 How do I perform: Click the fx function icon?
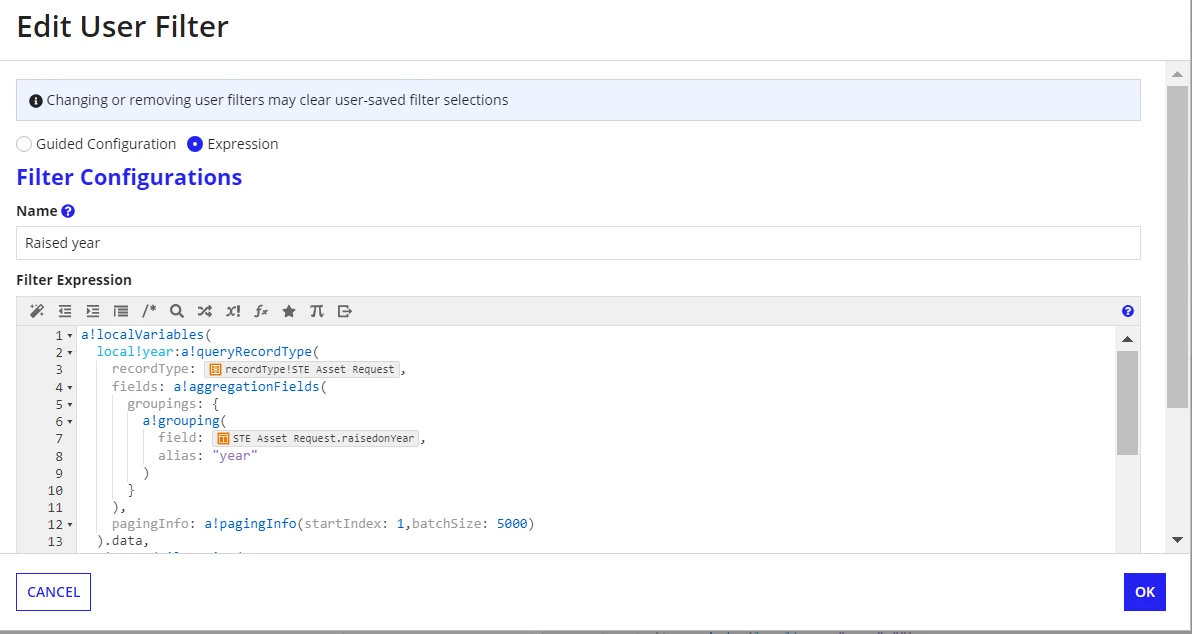click(x=261, y=311)
